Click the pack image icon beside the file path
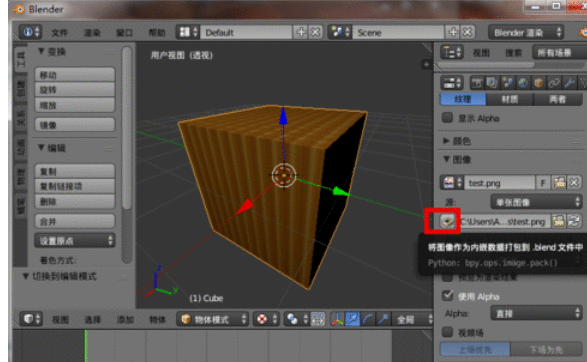The height and width of the screenshot is (362, 587). click(447, 221)
